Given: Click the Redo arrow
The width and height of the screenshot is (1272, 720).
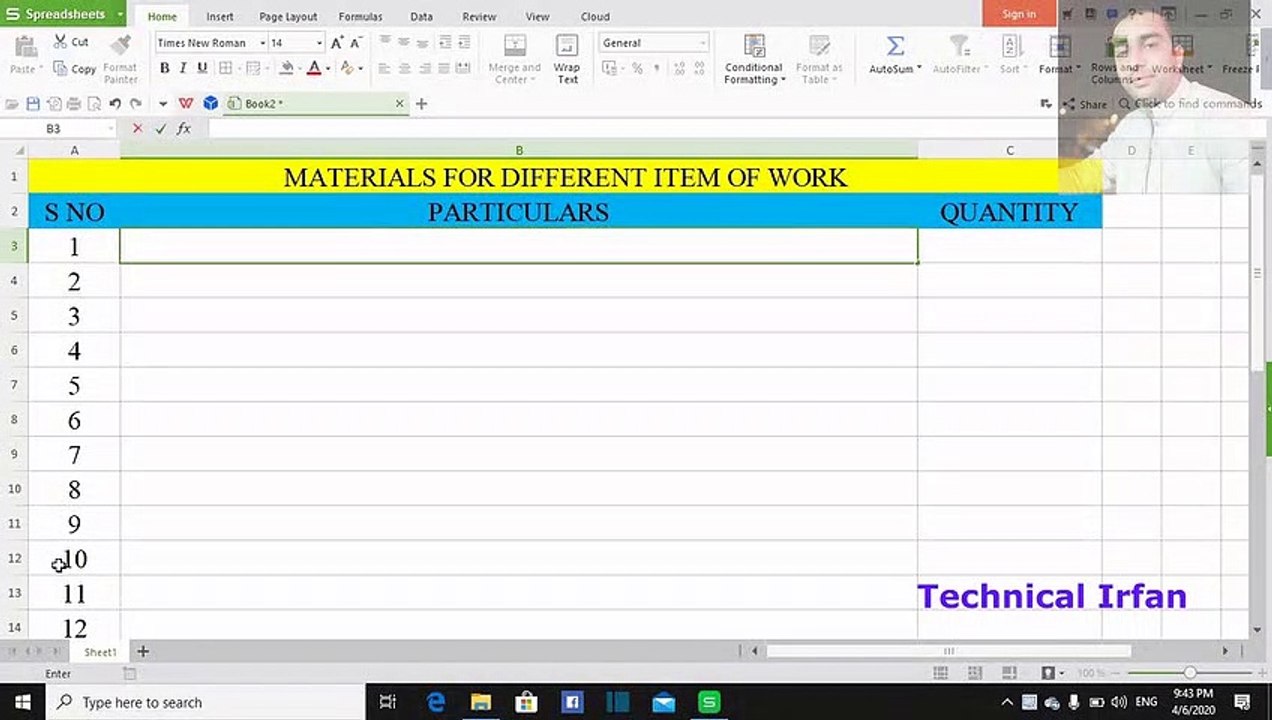Looking at the screenshot, I should tap(136, 104).
